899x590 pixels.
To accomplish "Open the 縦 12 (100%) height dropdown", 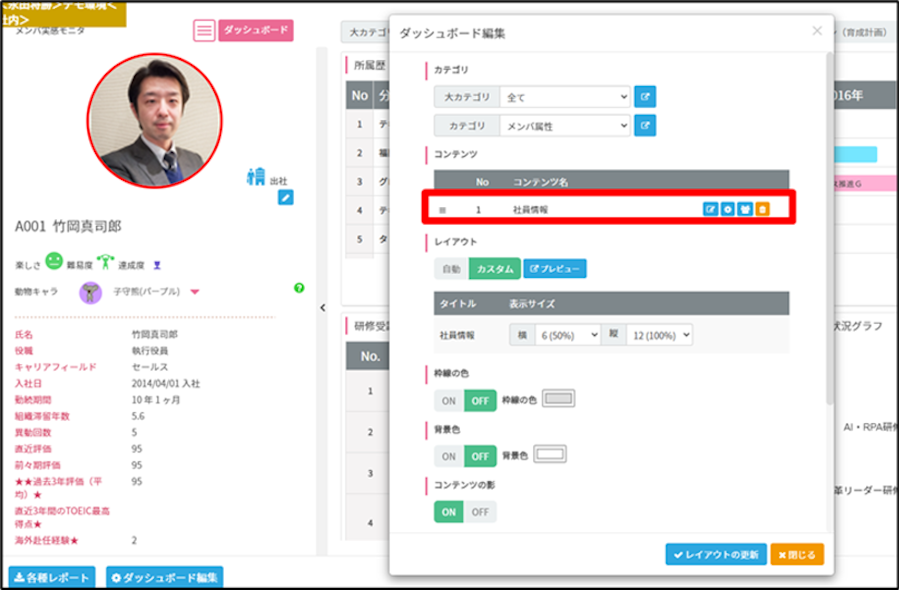I will tap(659, 335).
